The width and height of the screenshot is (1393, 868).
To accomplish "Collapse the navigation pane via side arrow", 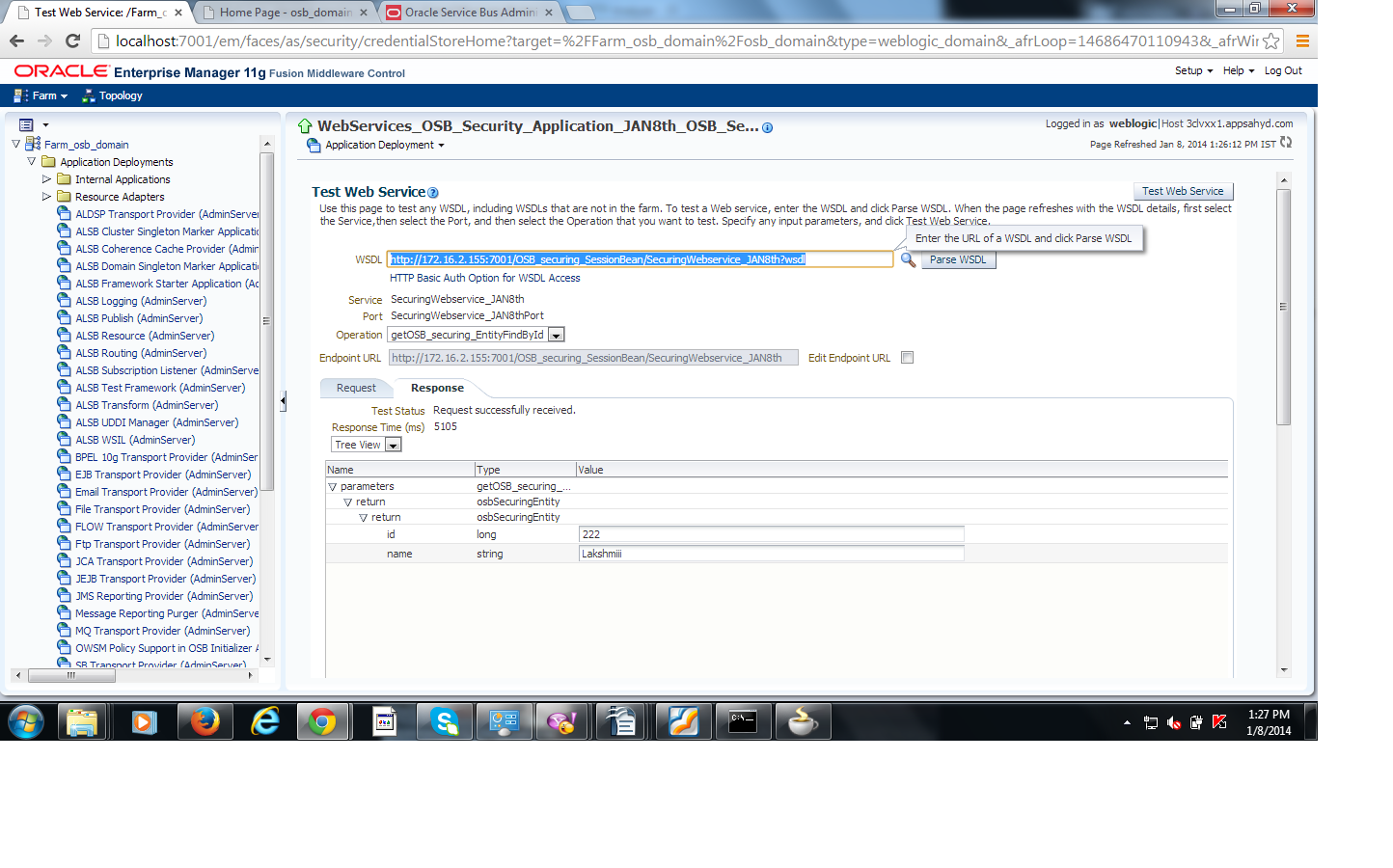I will coord(283,398).
